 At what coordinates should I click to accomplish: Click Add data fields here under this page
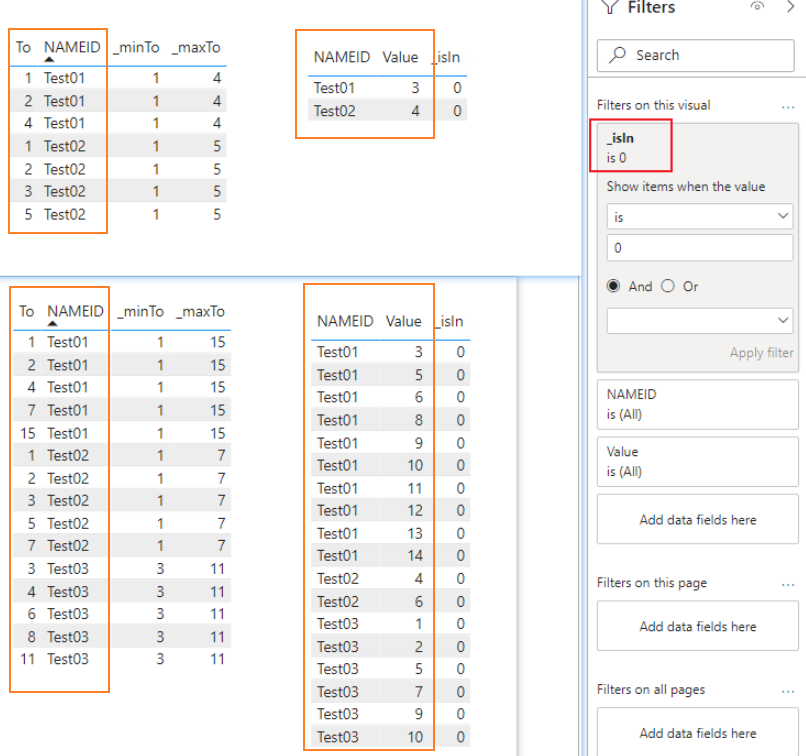[x=698, y=626]
